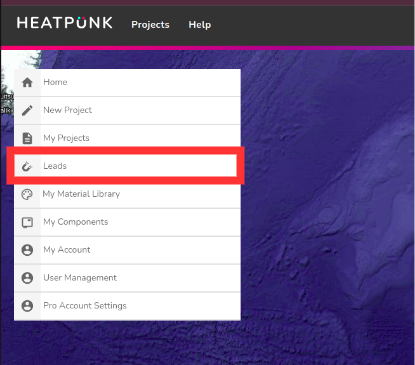Open the Leads menu entry
The height and width of the screenshot is (365, 415).
click(x=126, y=166)
